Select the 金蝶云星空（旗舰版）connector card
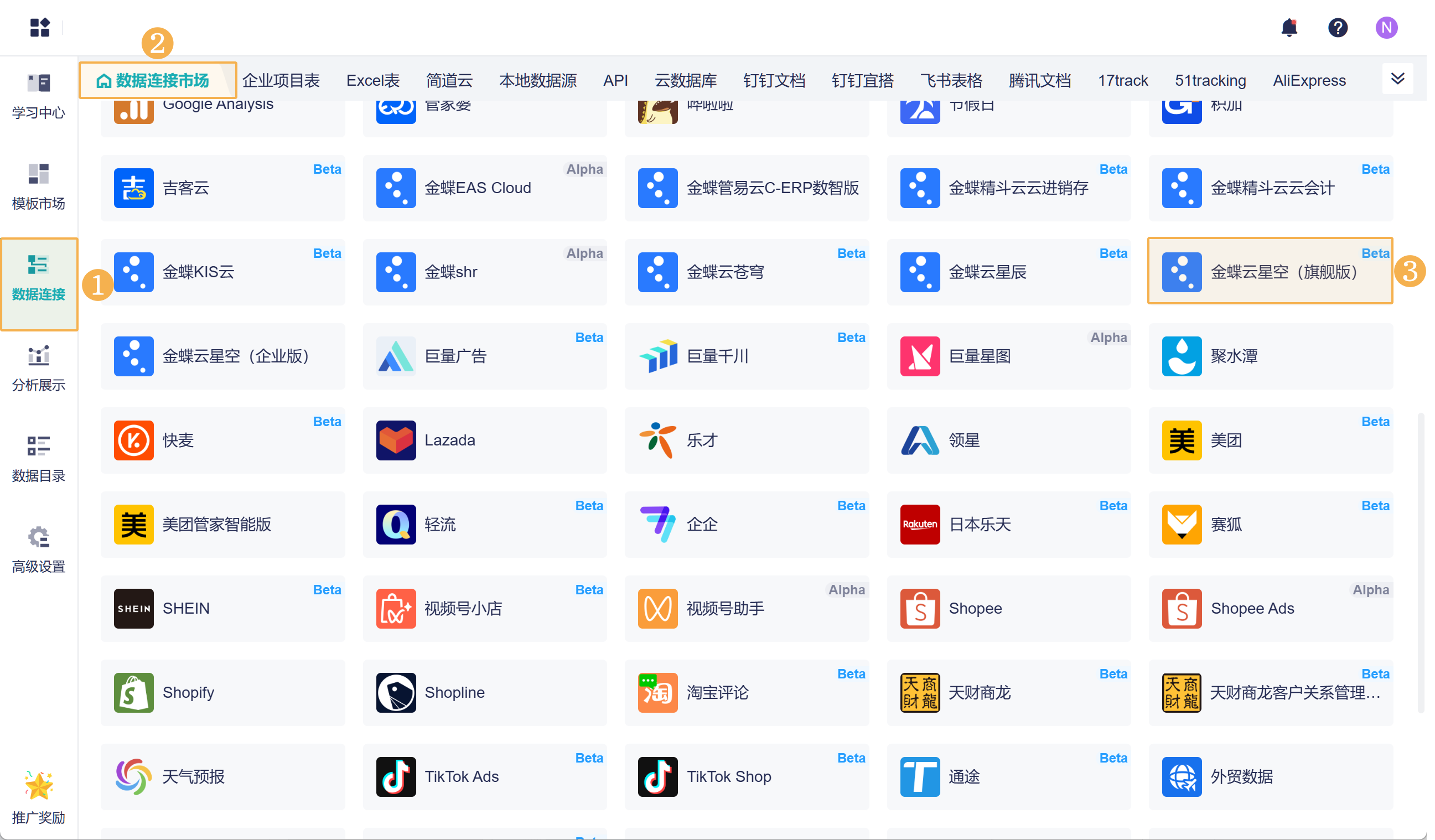Image resolution: width=1435 pixels, height=840 pixels. (x=1270, y=272)
